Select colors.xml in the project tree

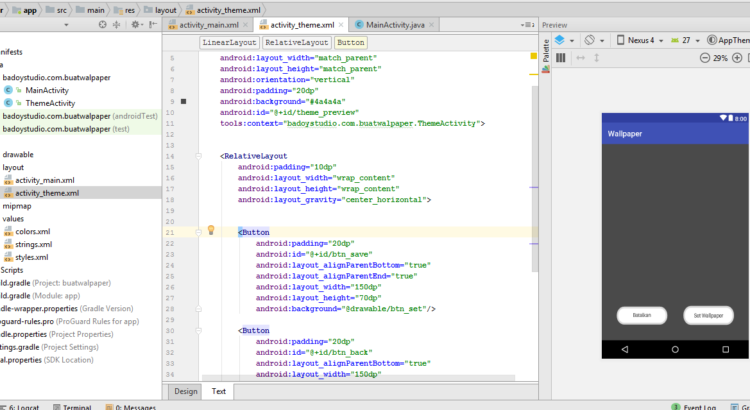(32, 231)
